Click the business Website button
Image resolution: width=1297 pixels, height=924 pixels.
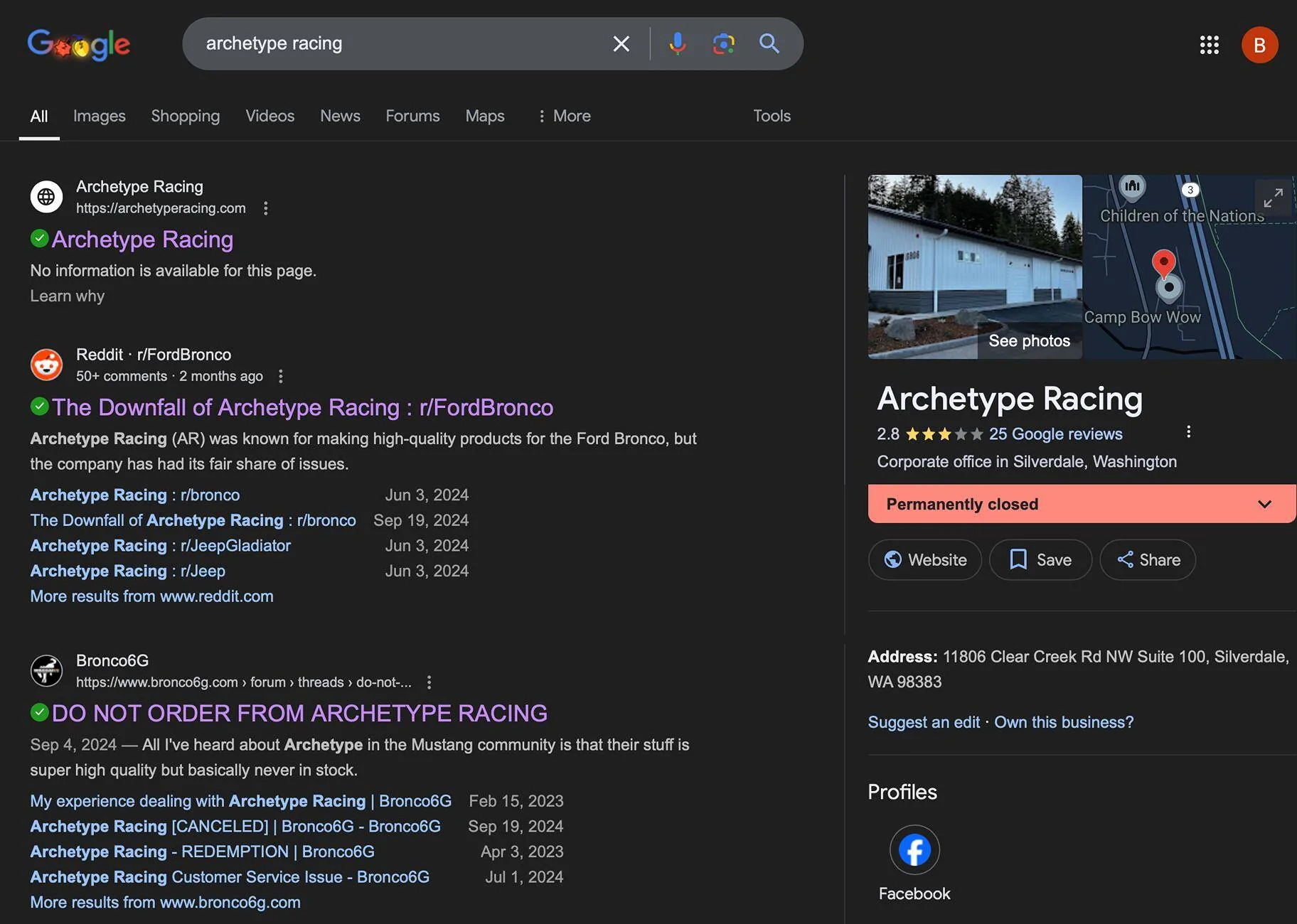(x=925, y=560)
